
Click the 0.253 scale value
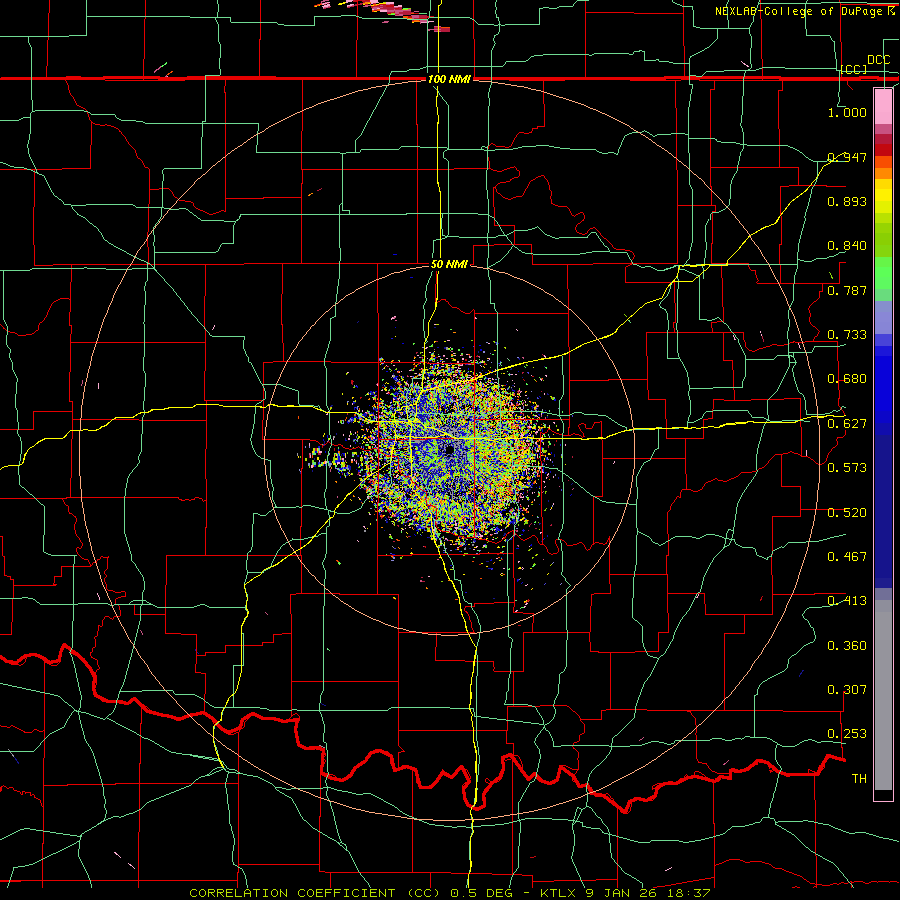pos(847,734)
